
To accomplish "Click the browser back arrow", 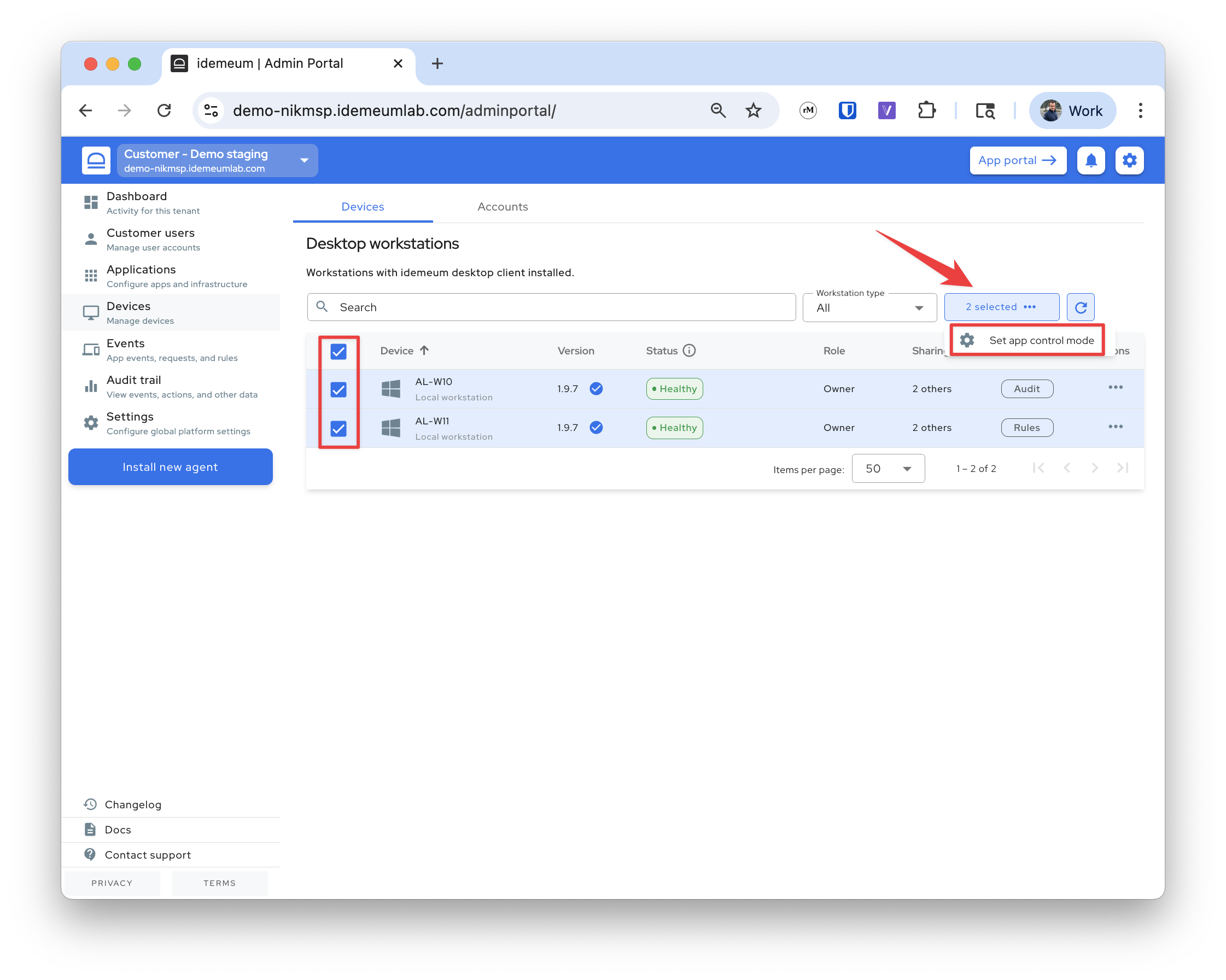I will click(86, 110).
